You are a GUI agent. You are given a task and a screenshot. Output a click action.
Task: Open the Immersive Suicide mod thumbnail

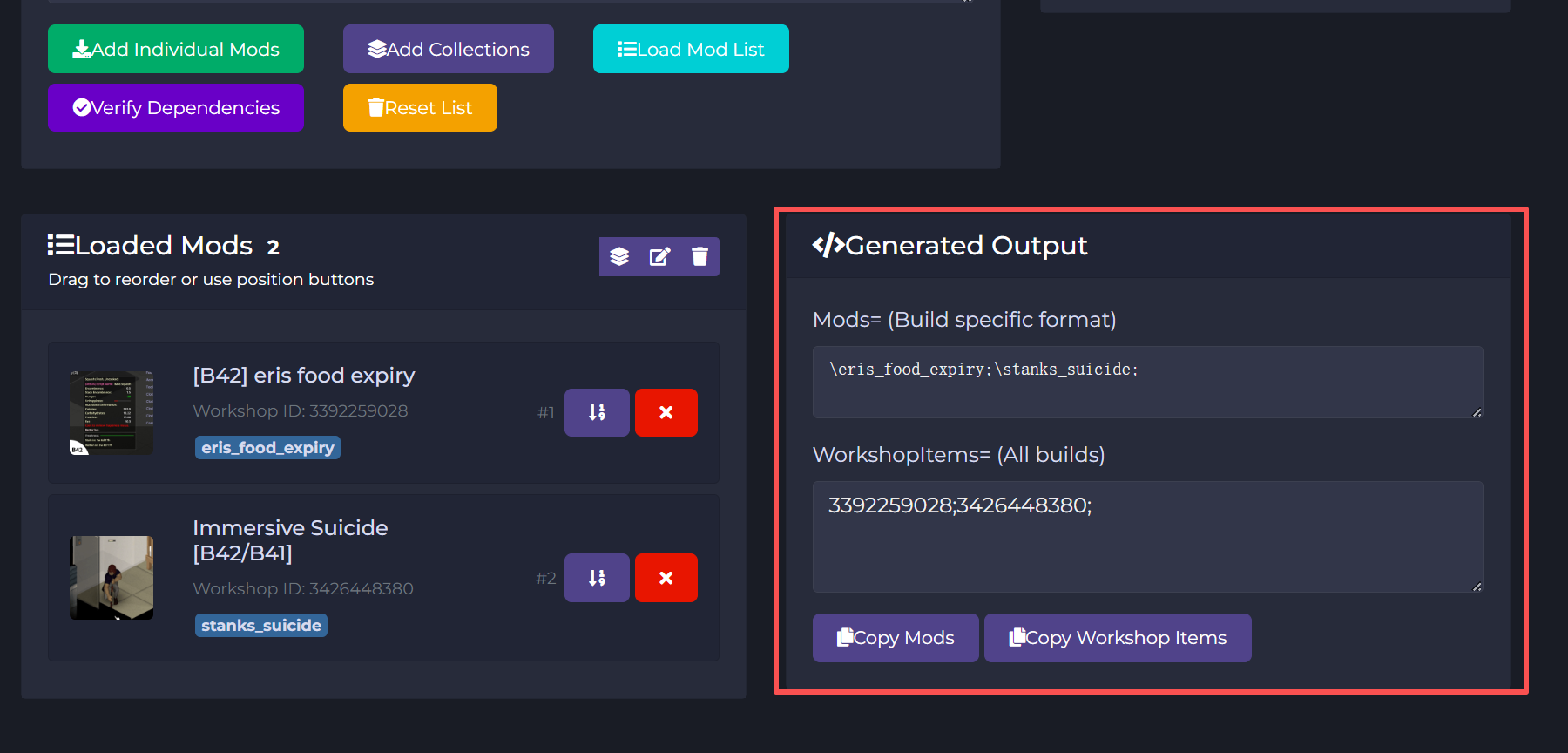(112, 578)
